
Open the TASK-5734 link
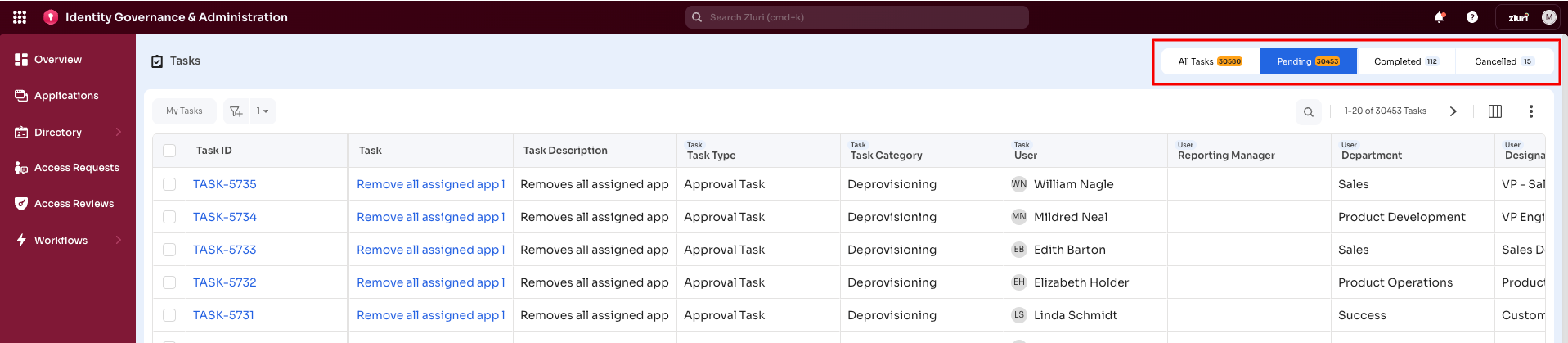pyautogui.click(x=225, y=217)
